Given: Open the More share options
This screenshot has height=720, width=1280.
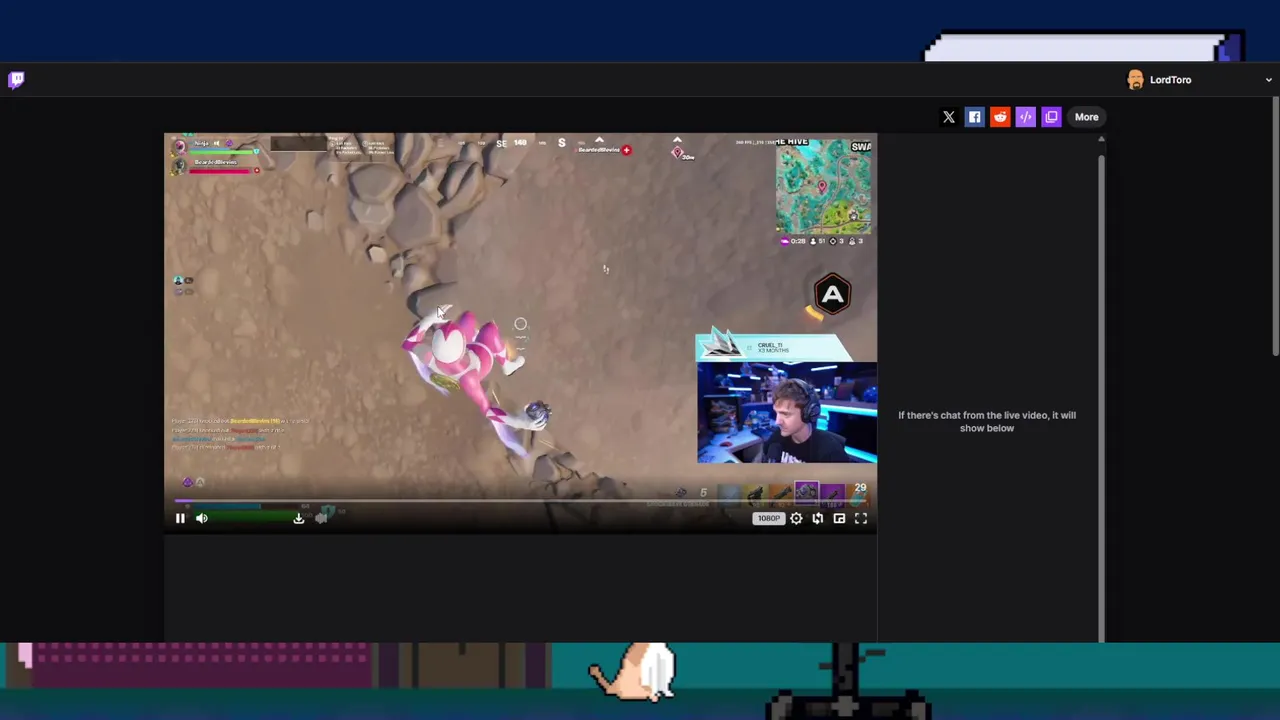Looking at the screenshot, I should tap(1086, 117).
